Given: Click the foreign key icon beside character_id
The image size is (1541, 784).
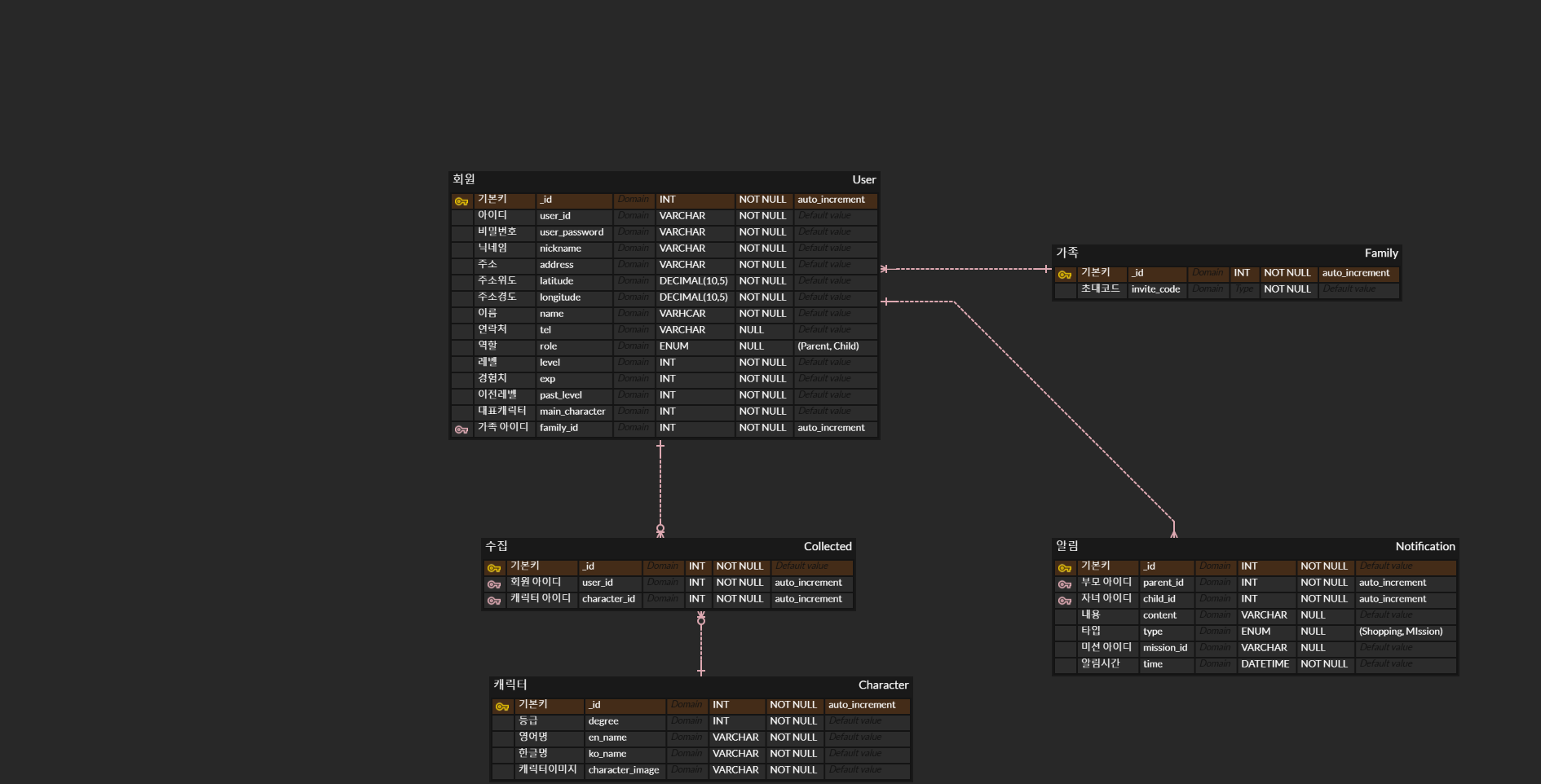Looking at the screenshot, I should tap(494, 601).
